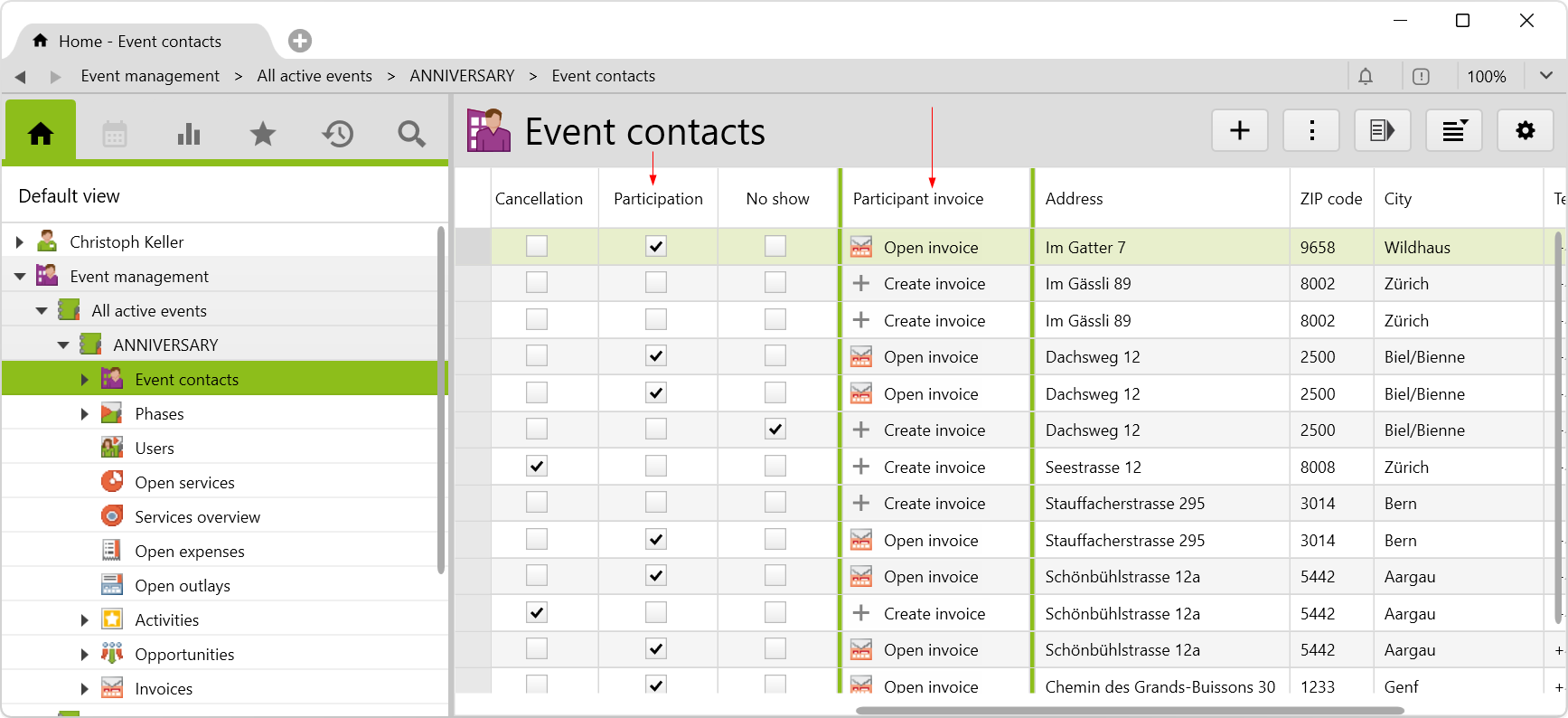Click the plus button to add contact

(1240, 131)
